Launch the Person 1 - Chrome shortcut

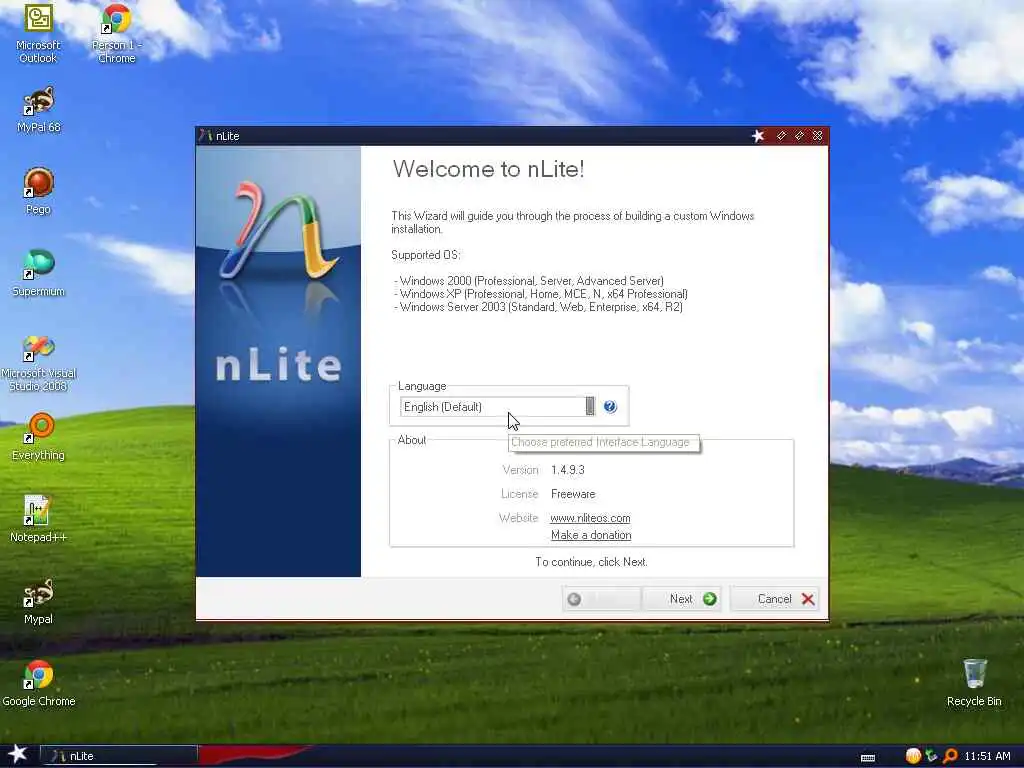(x=116, y=34)
